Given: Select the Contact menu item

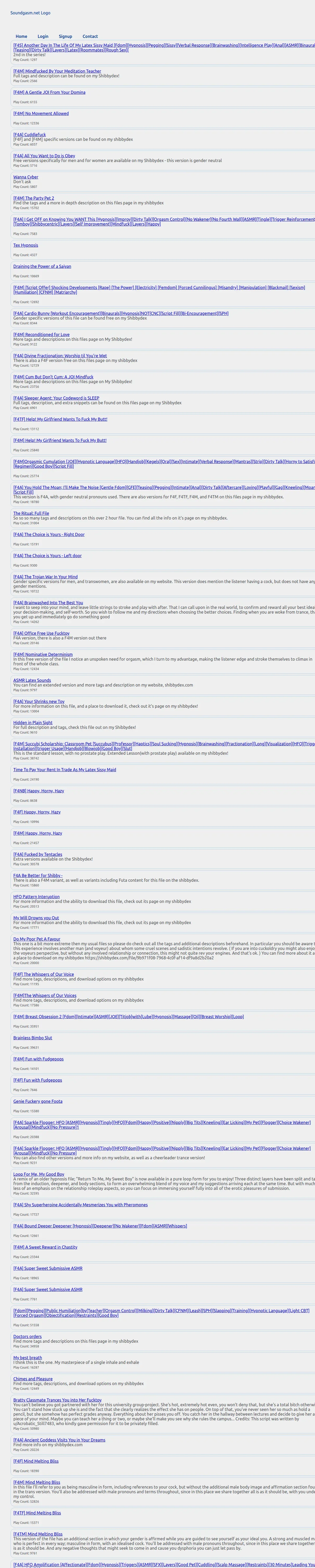Looking at the screenshot, I should [x=90, y=37].
